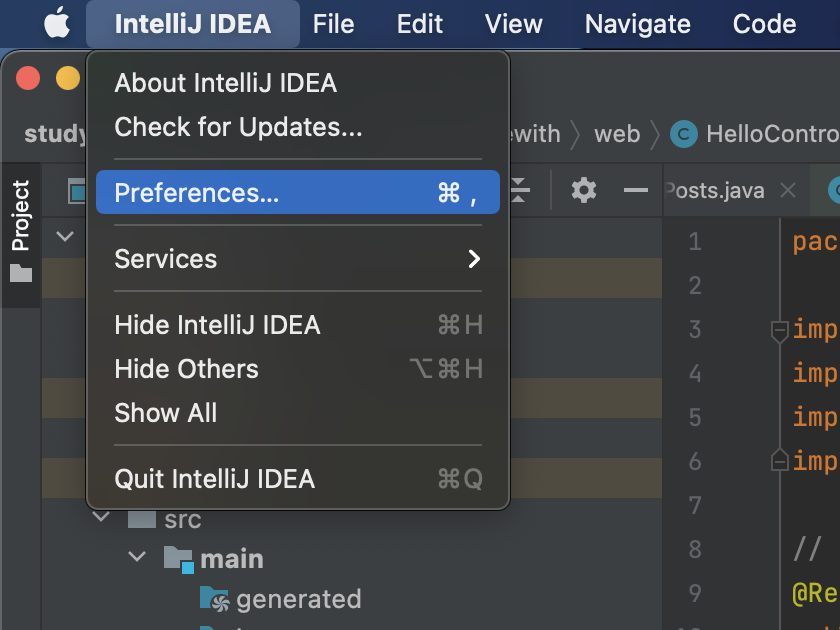The height and width of the screenshot is (630, 840).
Task: Select the generated sources folder icon
Action: coord(215,599)
